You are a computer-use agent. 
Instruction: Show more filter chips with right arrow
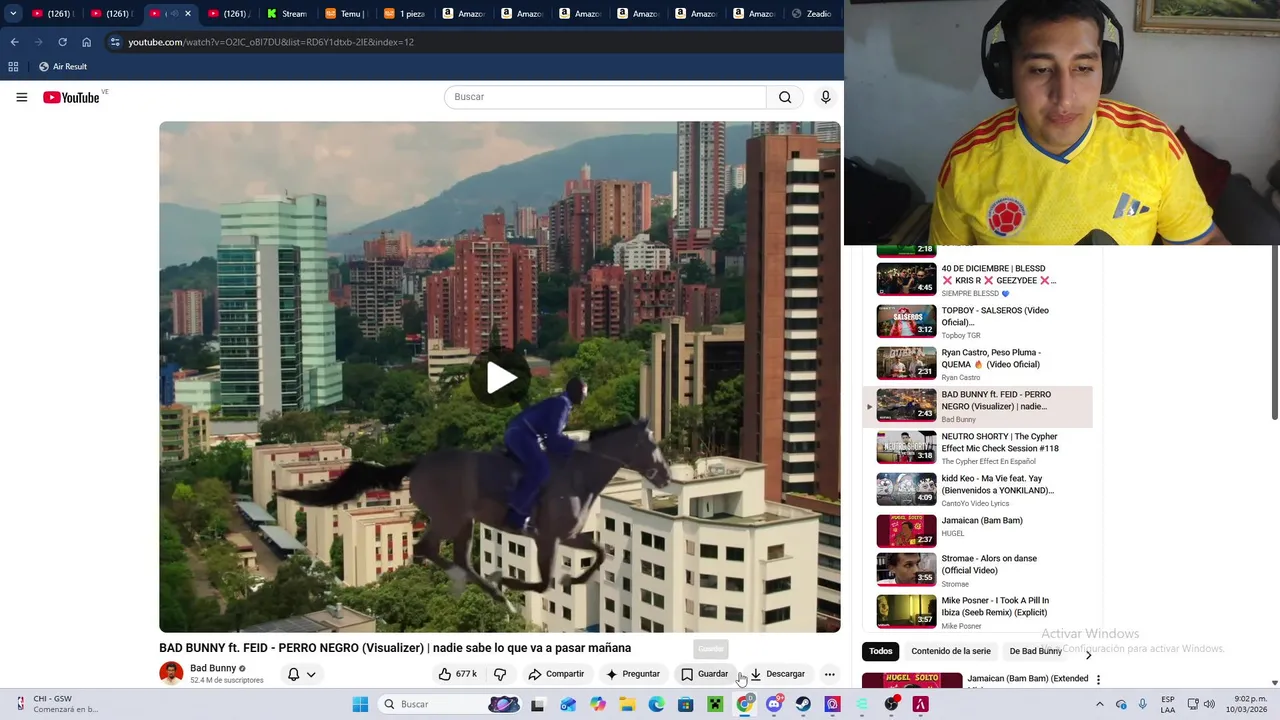click(x=1088, y=654)
